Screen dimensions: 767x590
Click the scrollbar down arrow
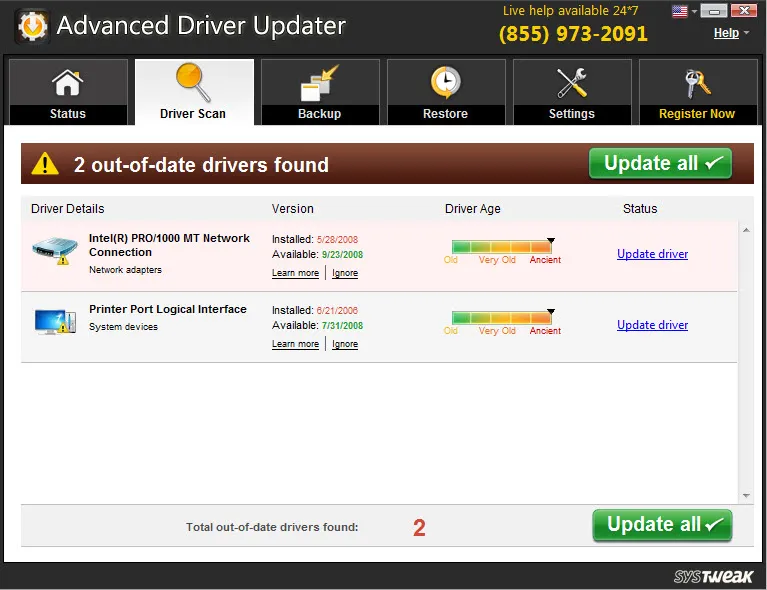pyautogui.click(x=746, y=496)
